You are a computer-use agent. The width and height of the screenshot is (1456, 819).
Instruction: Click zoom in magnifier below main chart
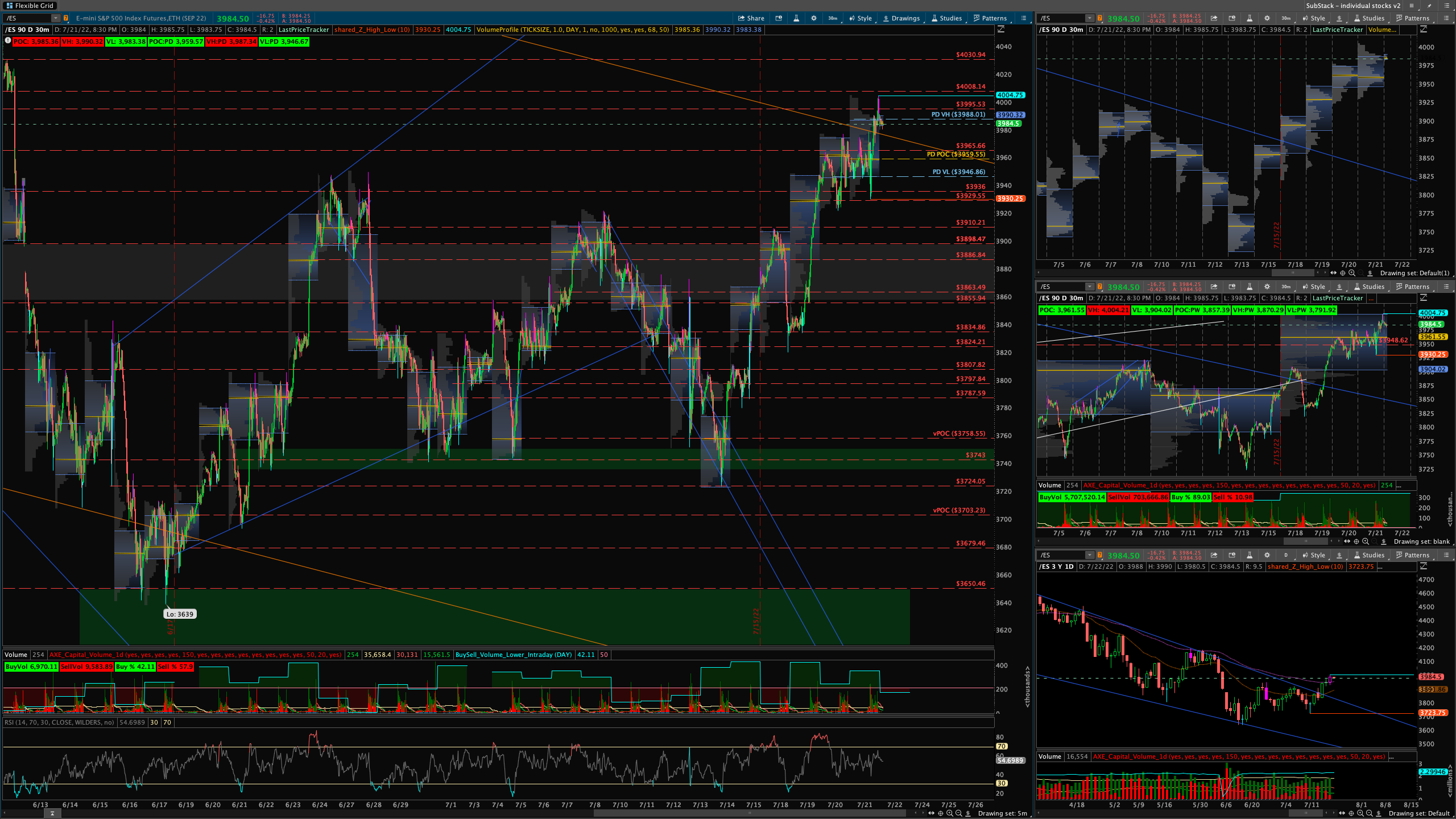[x=950, y=813]
